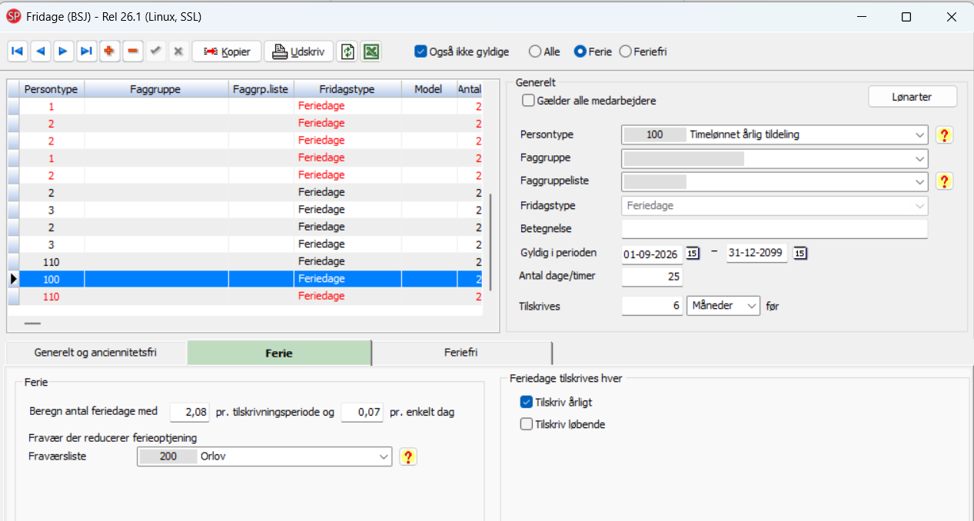The image size is (974, 521).
Task: Switch to the Feriefri tab
Action: [461, 353]
